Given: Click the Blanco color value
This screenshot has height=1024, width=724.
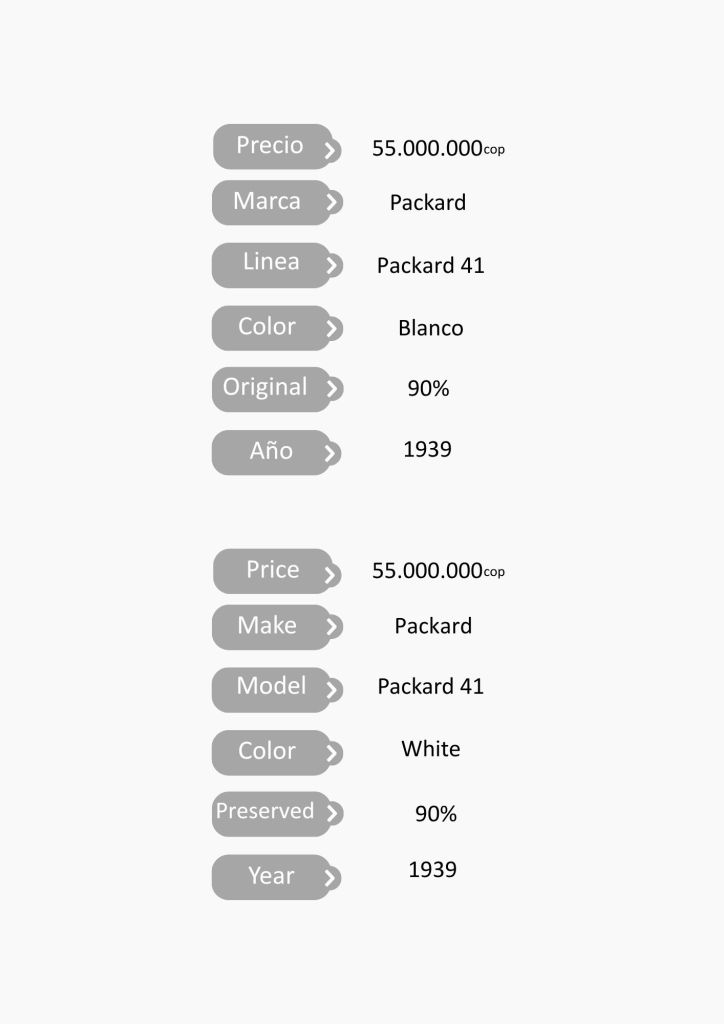Looking at the screenshot, I should click(x=430, y=328).
